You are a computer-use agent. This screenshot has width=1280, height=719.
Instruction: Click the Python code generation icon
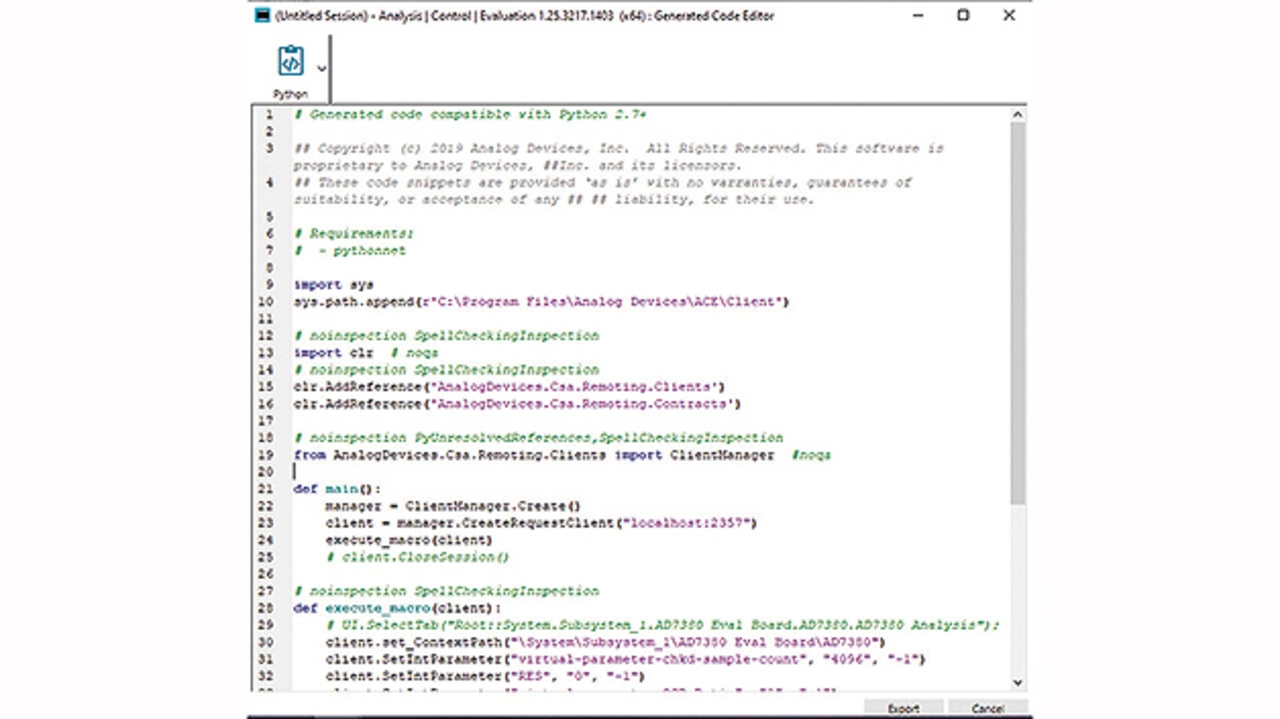tap(290, 61)
